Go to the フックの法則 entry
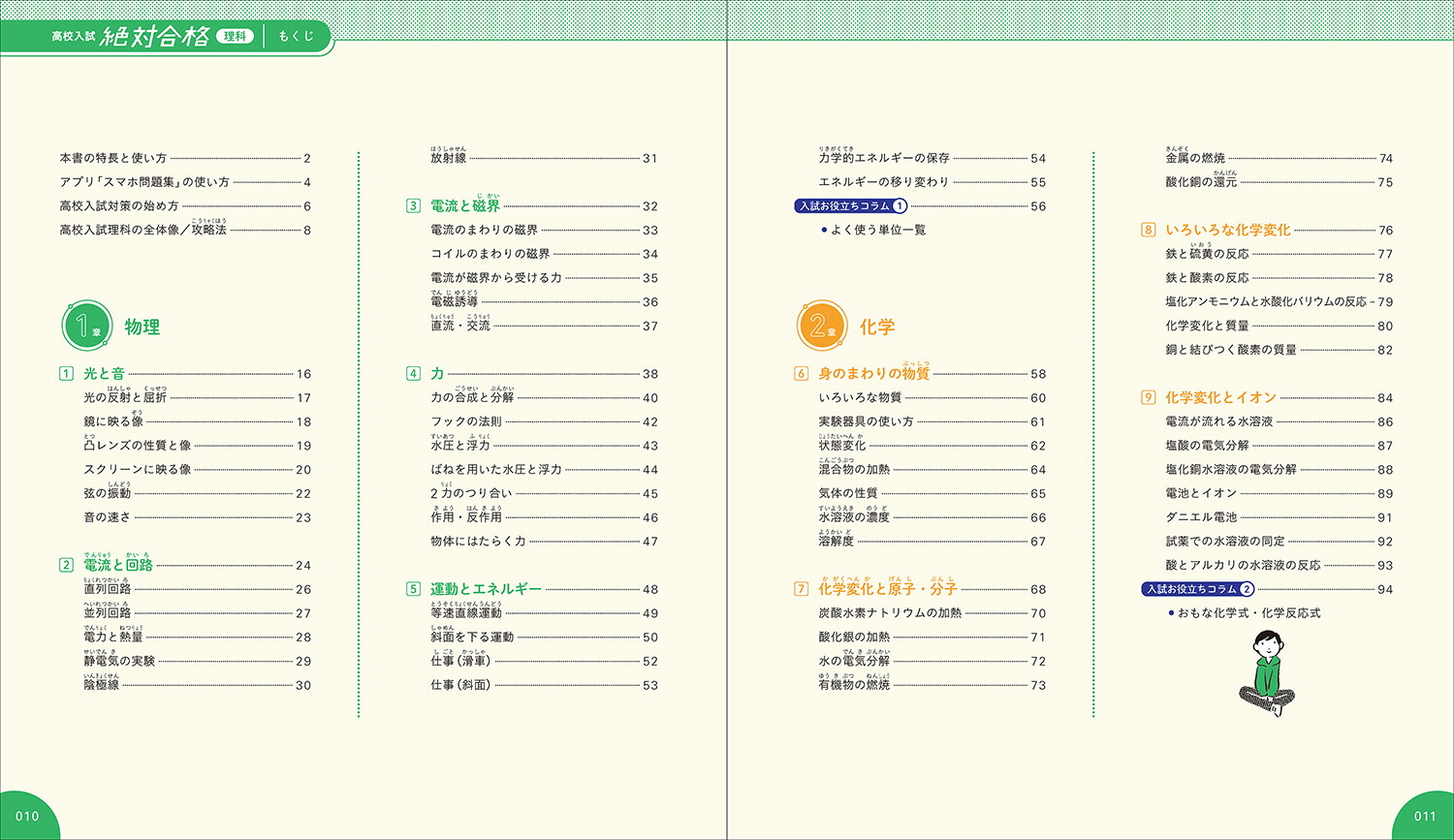This screenshot has width=1454, height=840. [x=466, y=421]
